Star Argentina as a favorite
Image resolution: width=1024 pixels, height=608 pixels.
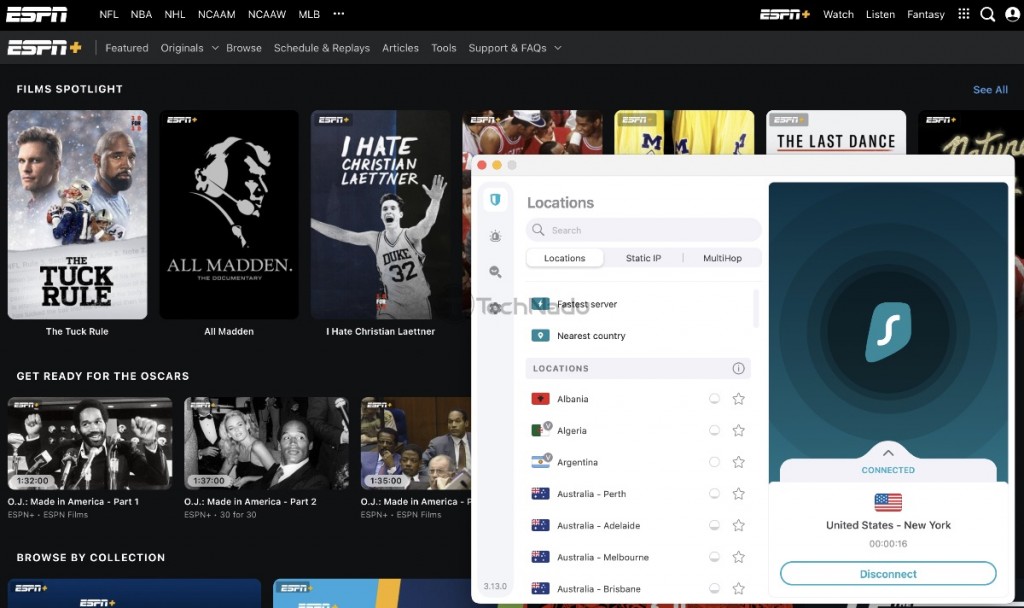739,462
